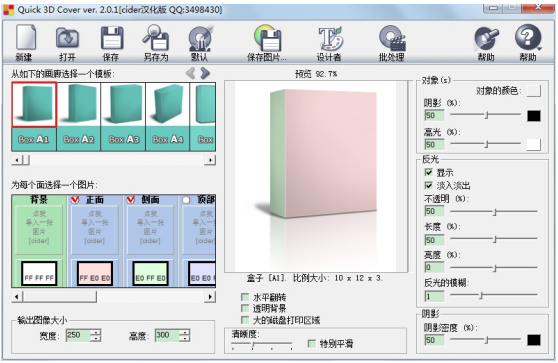Click the 默认 (Default) toolbar icon
Image resolution: width=558 pixels, height=363 pixels.
[200, 38]
